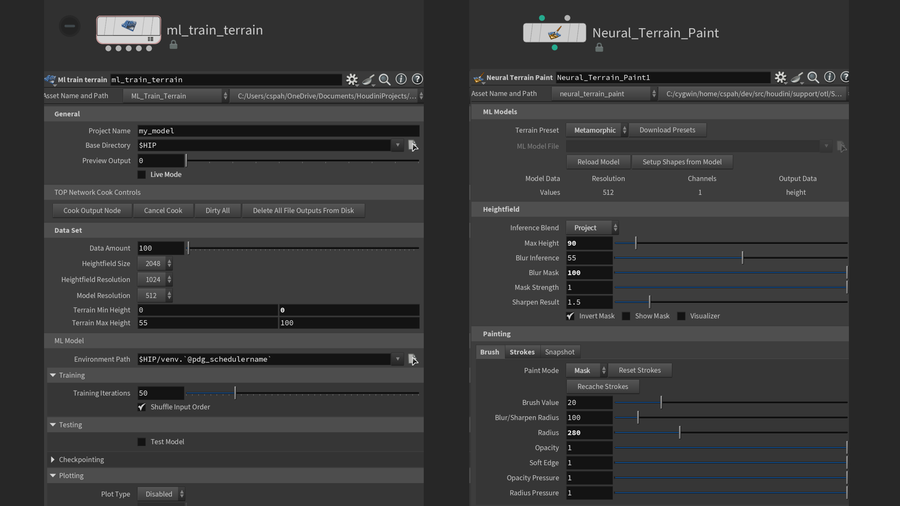
Task: Click the Cook Output Node button
Action: pyautogui.click(x=91, y=211)
